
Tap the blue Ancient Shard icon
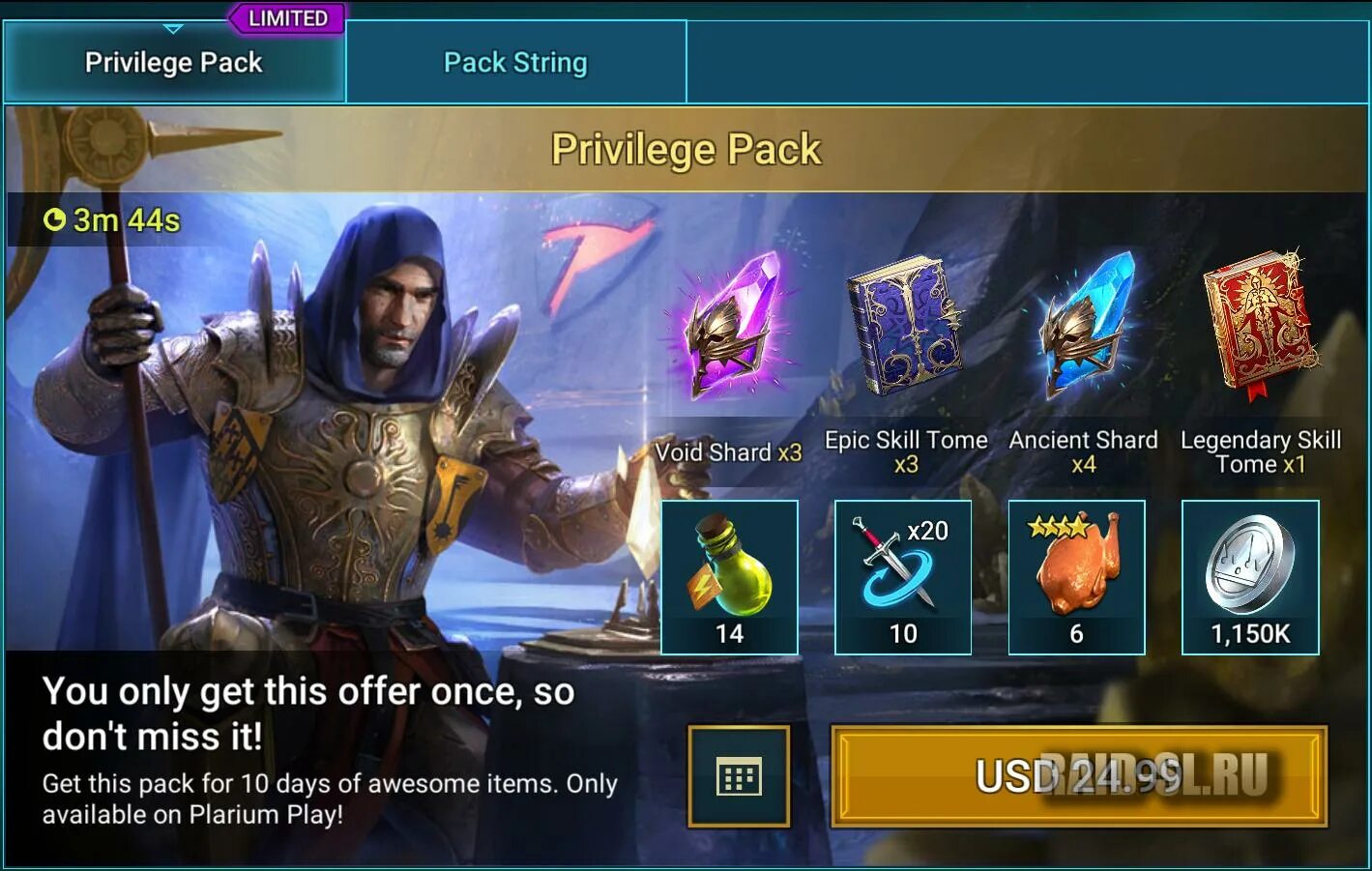pos(1085,326)
